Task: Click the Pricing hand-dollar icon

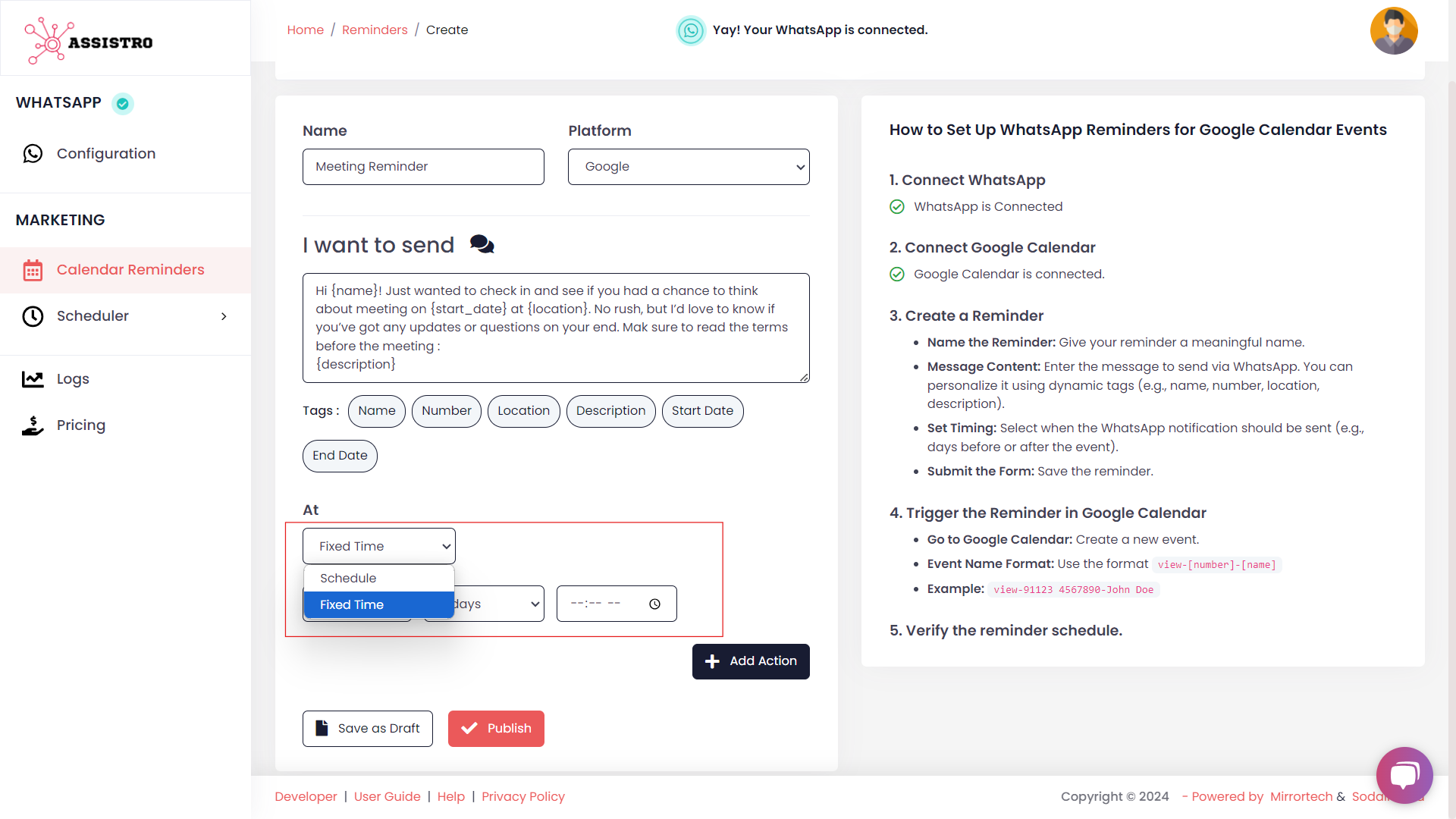Action: coord(33,425)
